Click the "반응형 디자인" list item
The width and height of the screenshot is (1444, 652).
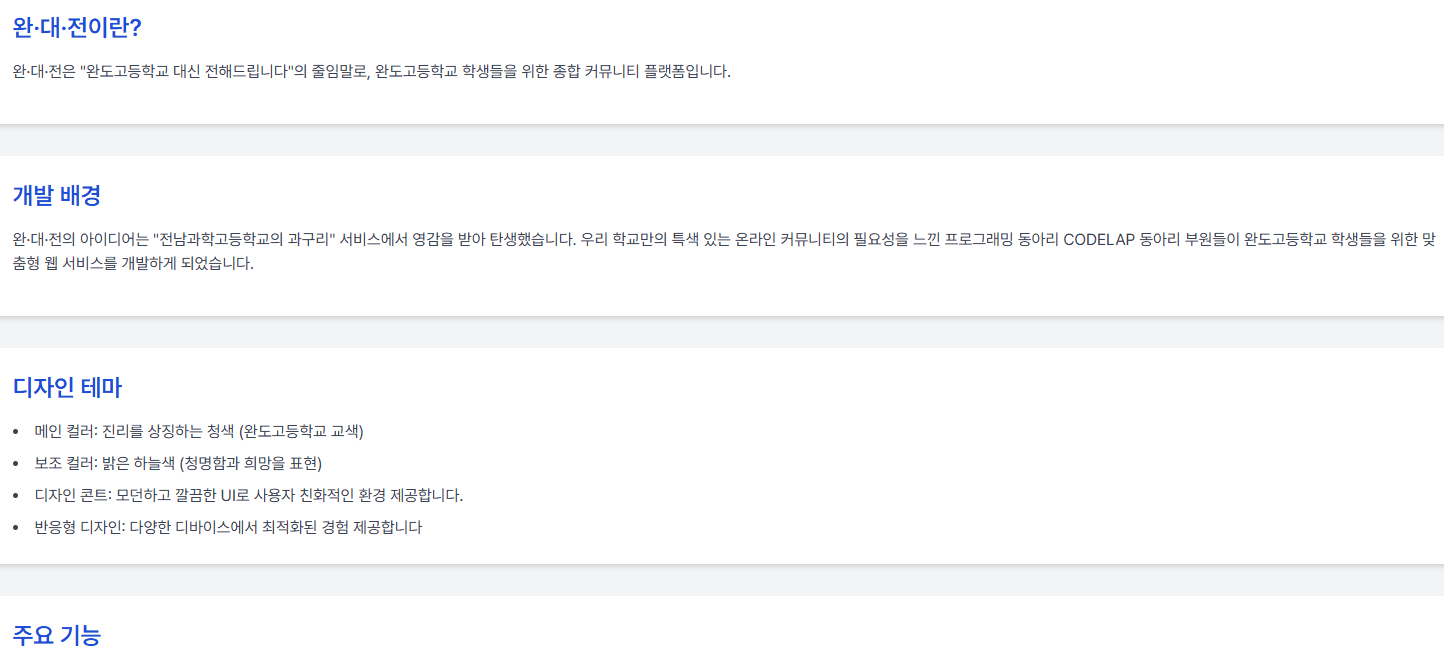pos(228,527)
